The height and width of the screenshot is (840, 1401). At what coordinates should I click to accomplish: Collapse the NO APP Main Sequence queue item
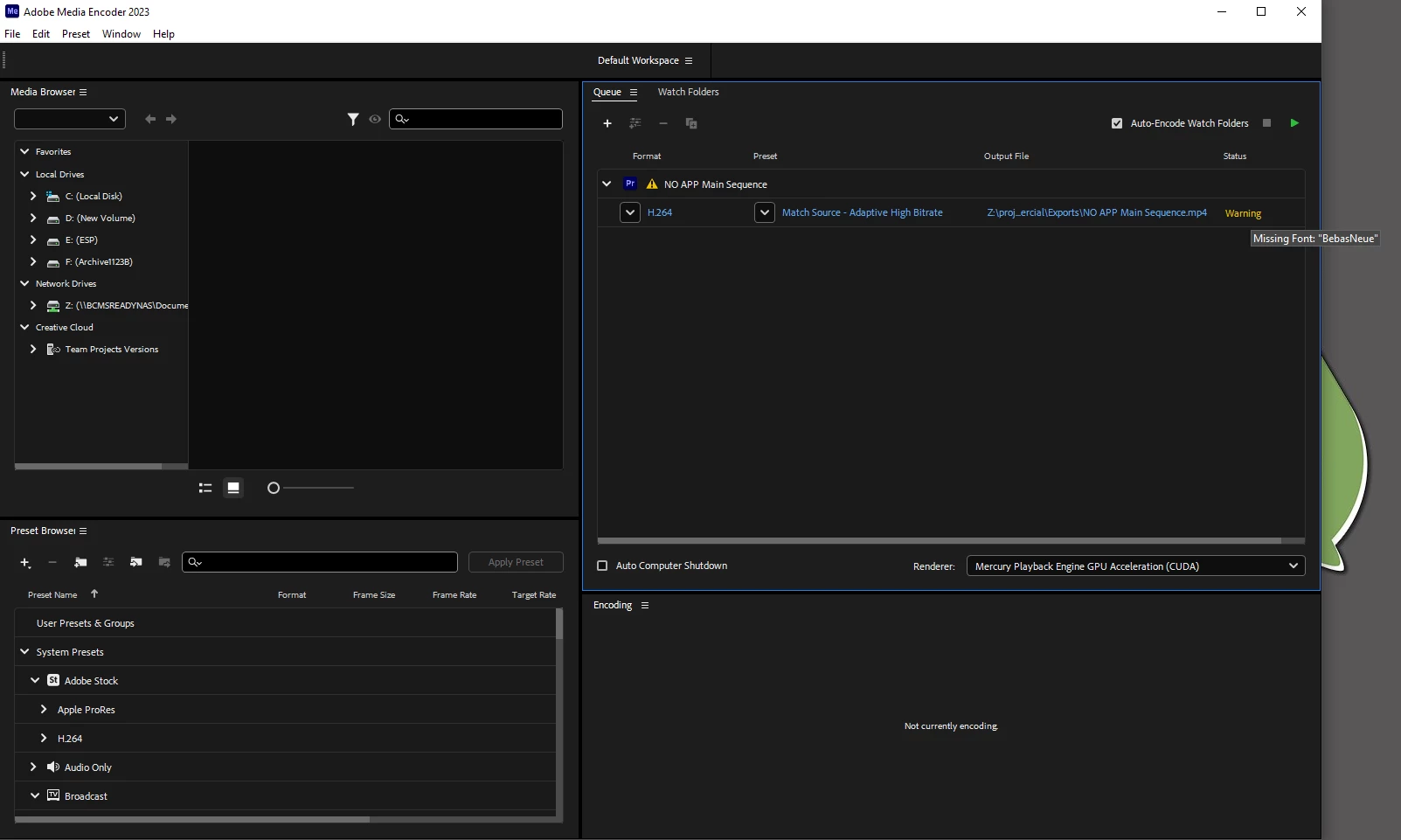607,184
